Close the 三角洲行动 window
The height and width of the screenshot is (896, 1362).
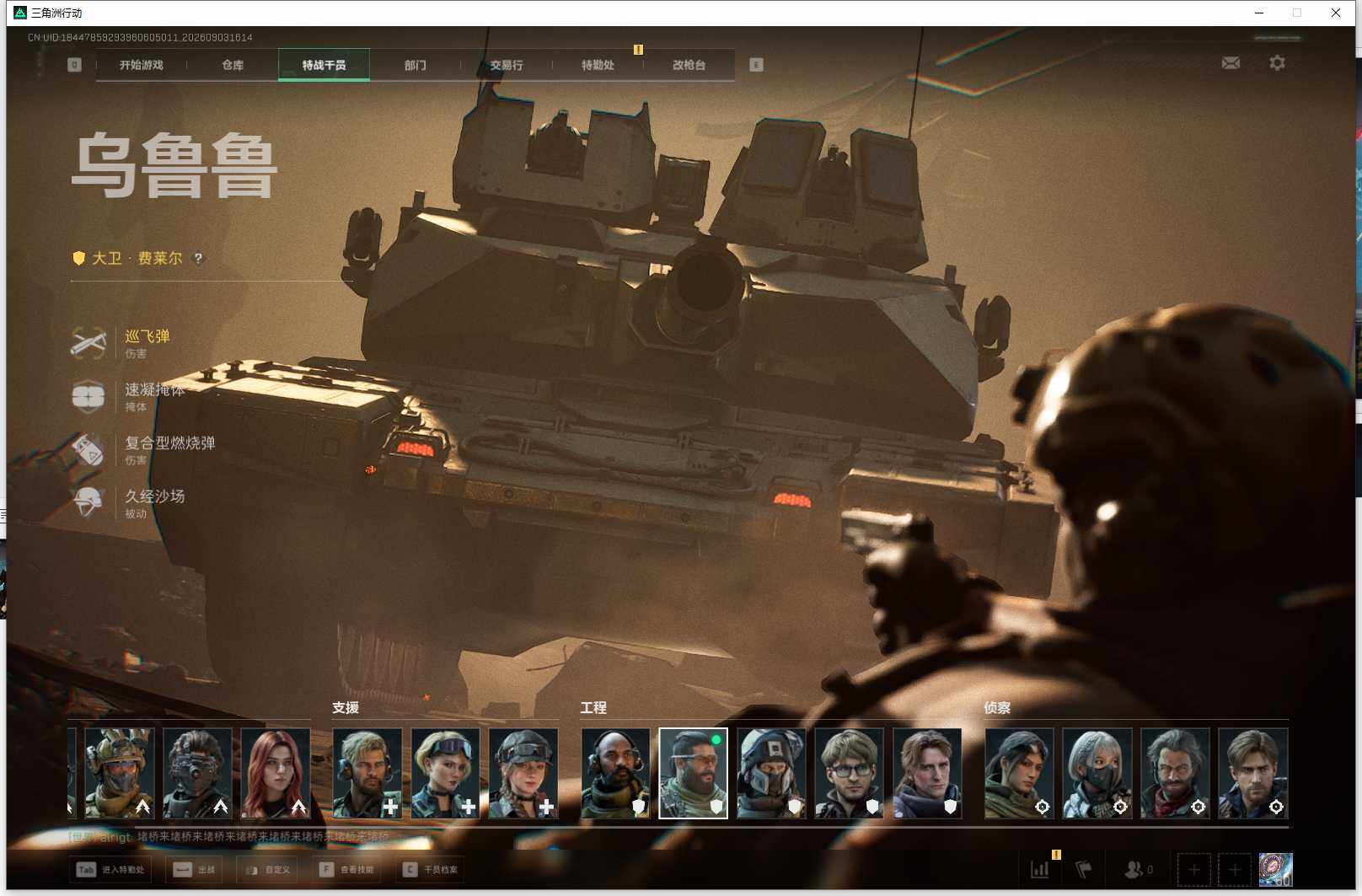(1336, 13)
